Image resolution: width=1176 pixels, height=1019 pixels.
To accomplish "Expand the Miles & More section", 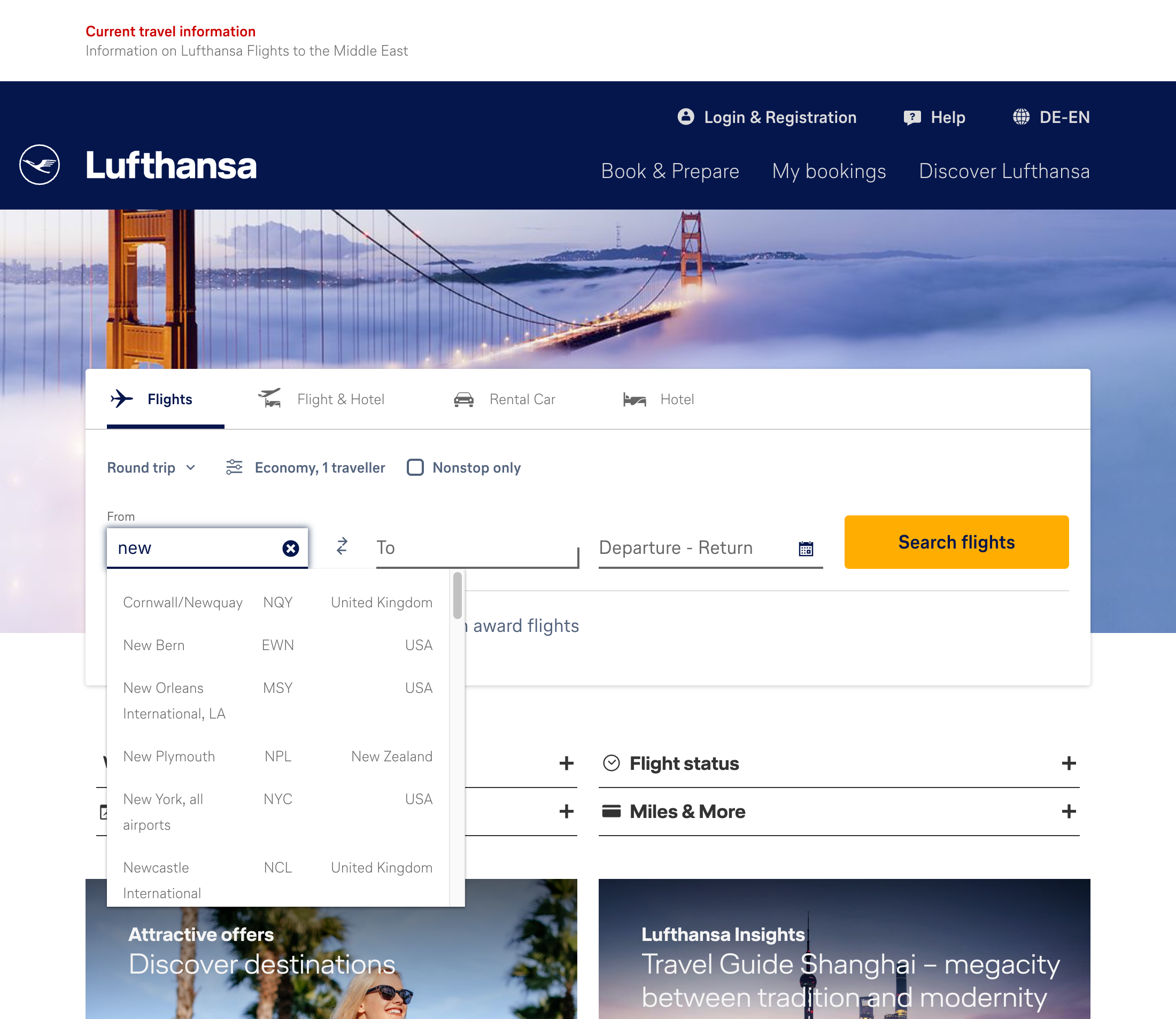I will 1070,811.
